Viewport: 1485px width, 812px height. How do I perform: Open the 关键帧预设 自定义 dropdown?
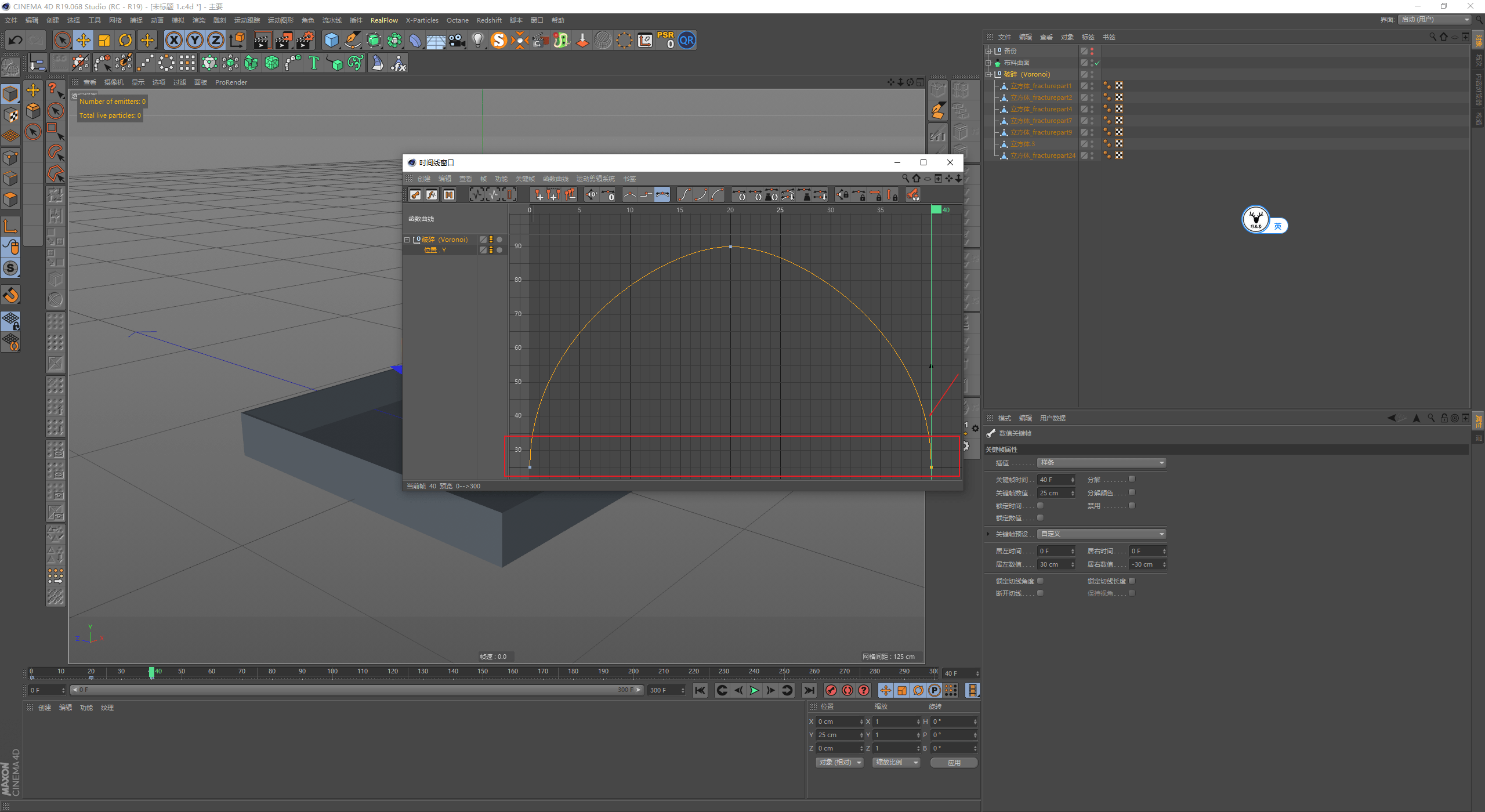click(x=1101, y=534)
